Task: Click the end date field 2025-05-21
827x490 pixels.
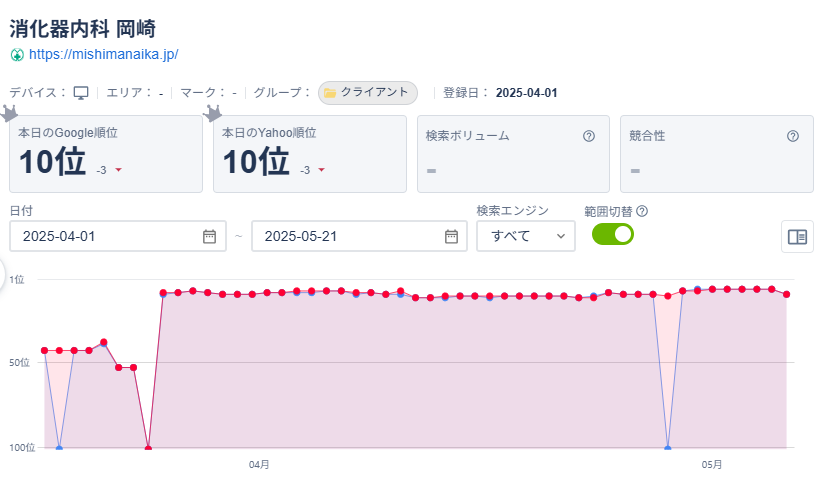Action: pos(359,236)
